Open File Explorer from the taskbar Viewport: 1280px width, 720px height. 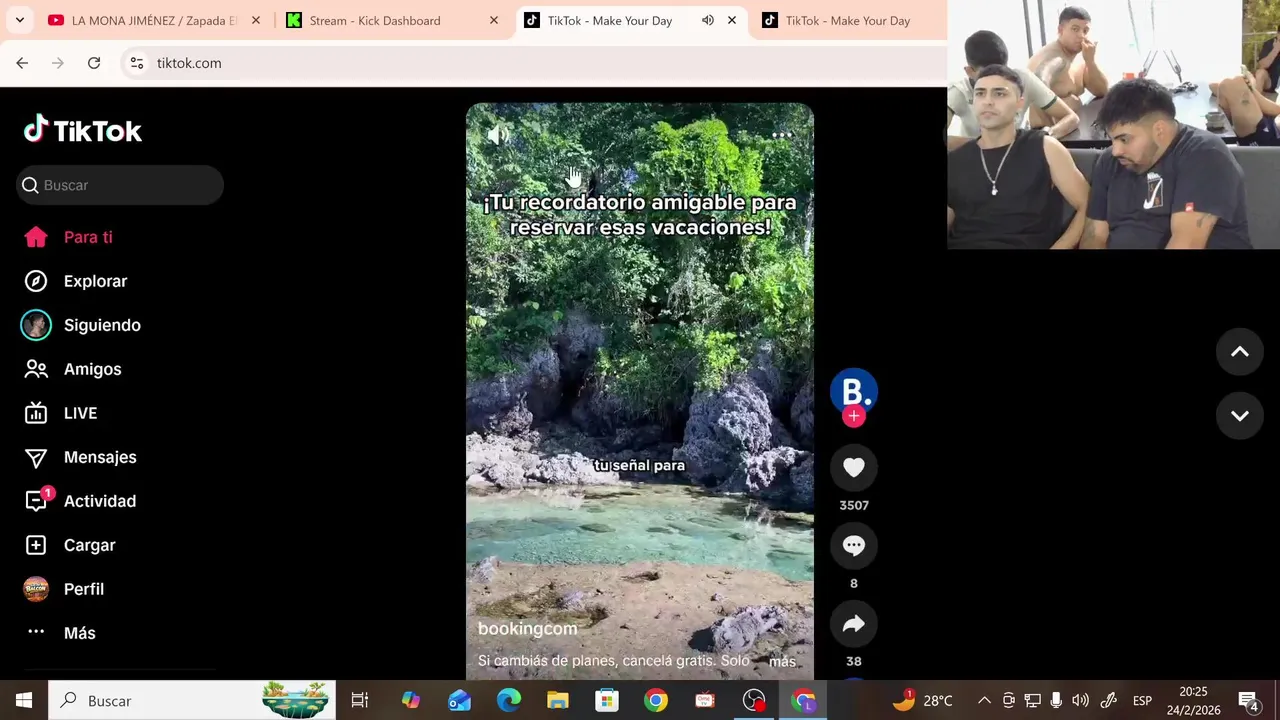tap(557, 700)
